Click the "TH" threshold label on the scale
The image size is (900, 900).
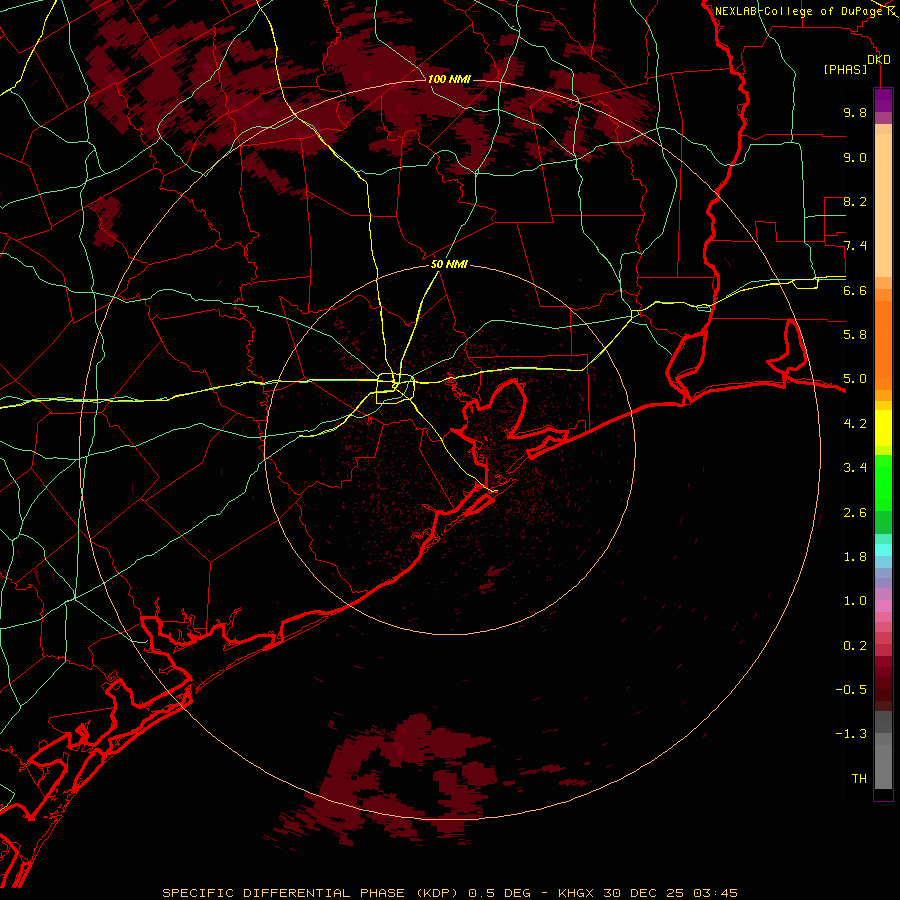point(859,779)
